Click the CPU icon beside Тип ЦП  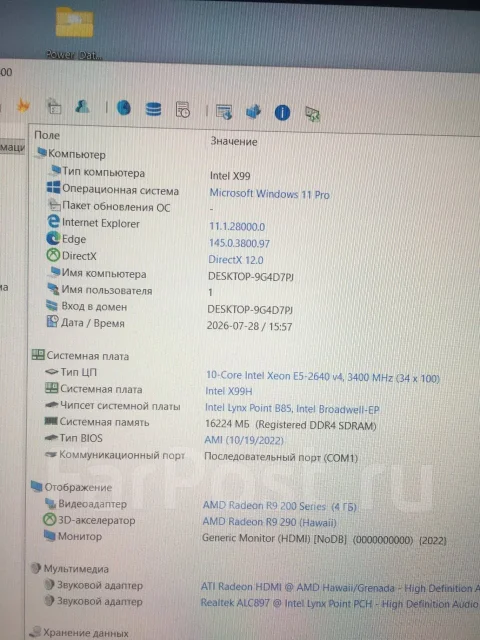[x=51, y=371]
